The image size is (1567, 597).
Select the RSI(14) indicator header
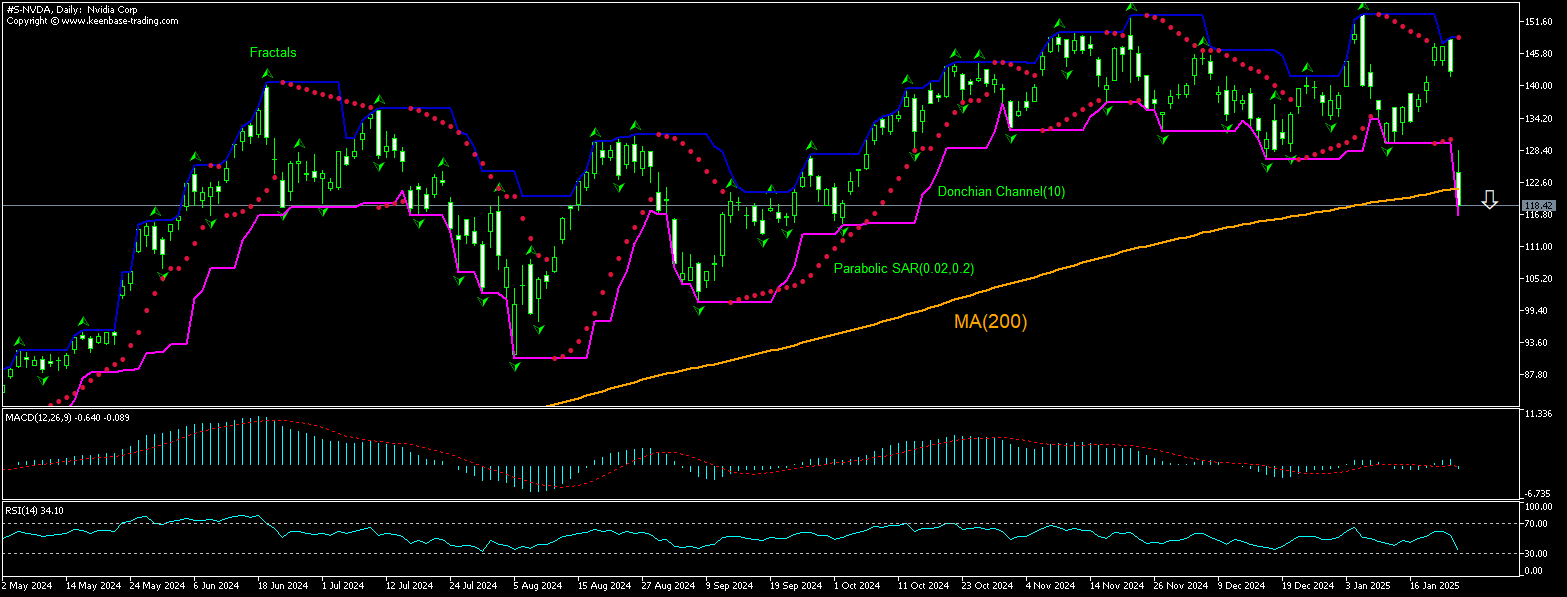point(34,511)
